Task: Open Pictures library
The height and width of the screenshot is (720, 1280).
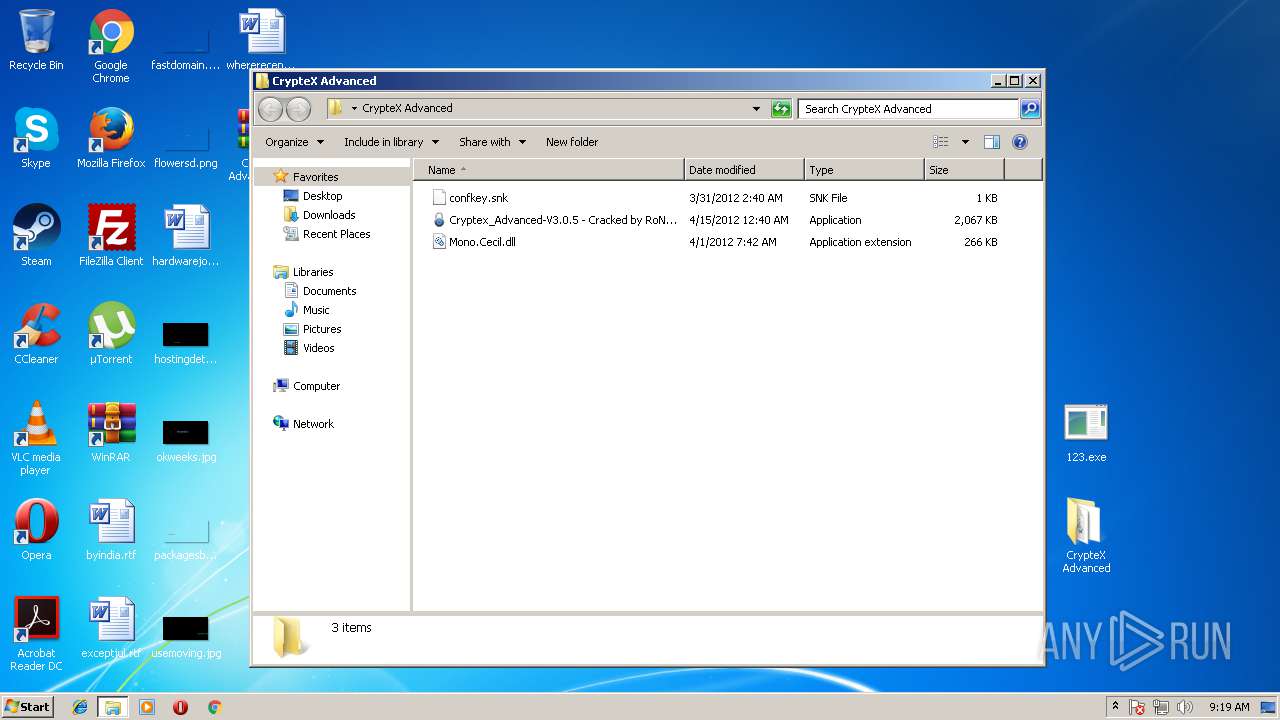Action: click(322, 329)
